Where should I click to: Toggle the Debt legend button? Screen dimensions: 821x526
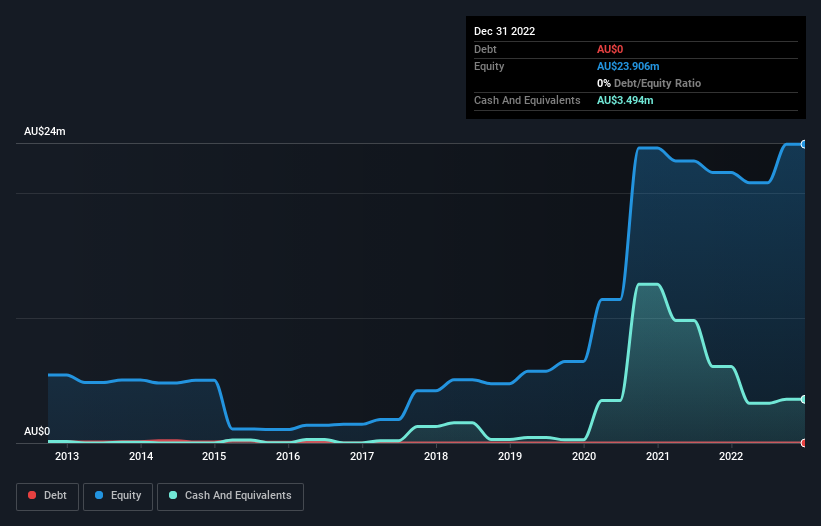48,496
